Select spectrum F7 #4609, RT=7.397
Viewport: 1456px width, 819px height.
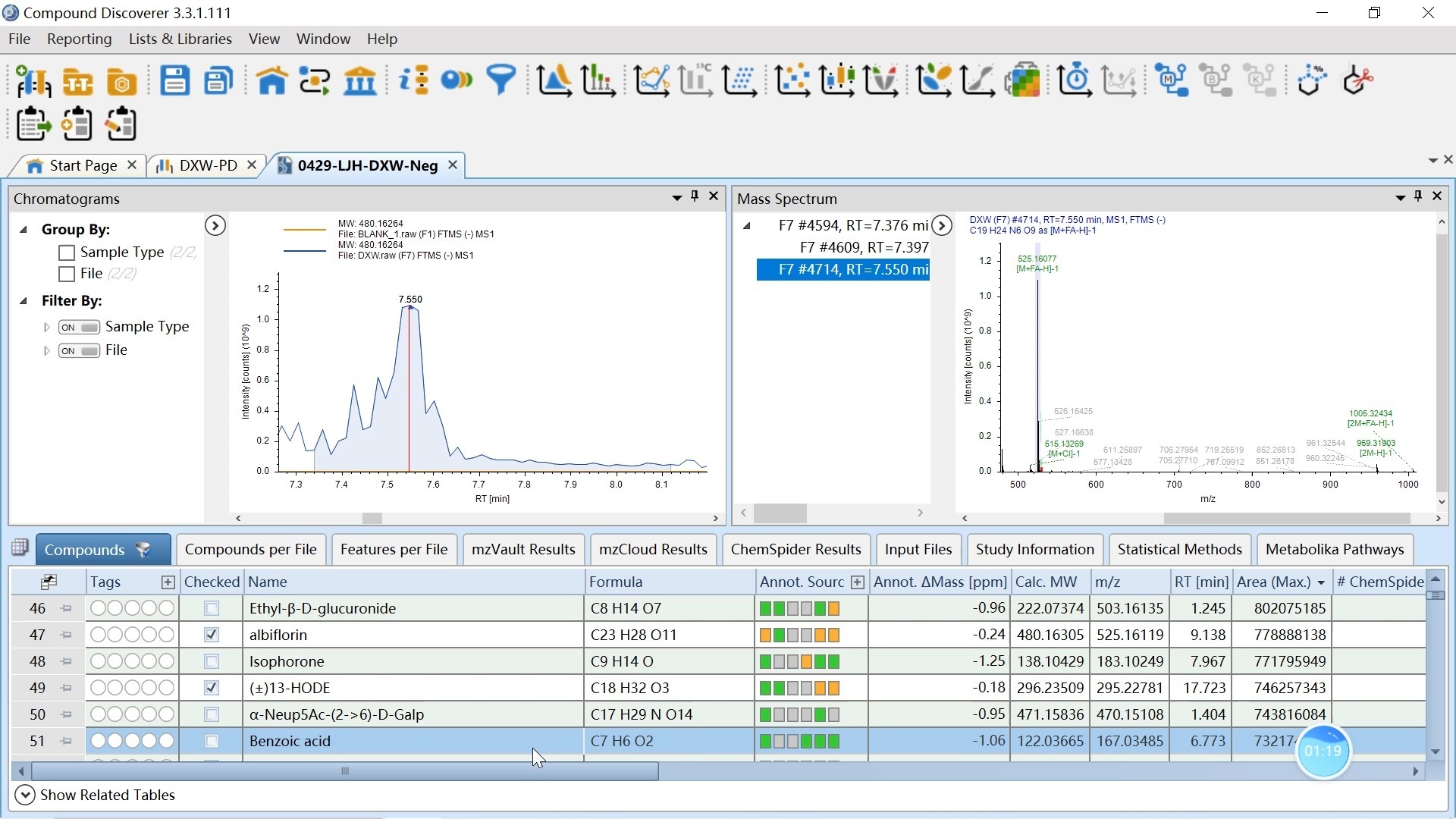(x=863, y=247)
